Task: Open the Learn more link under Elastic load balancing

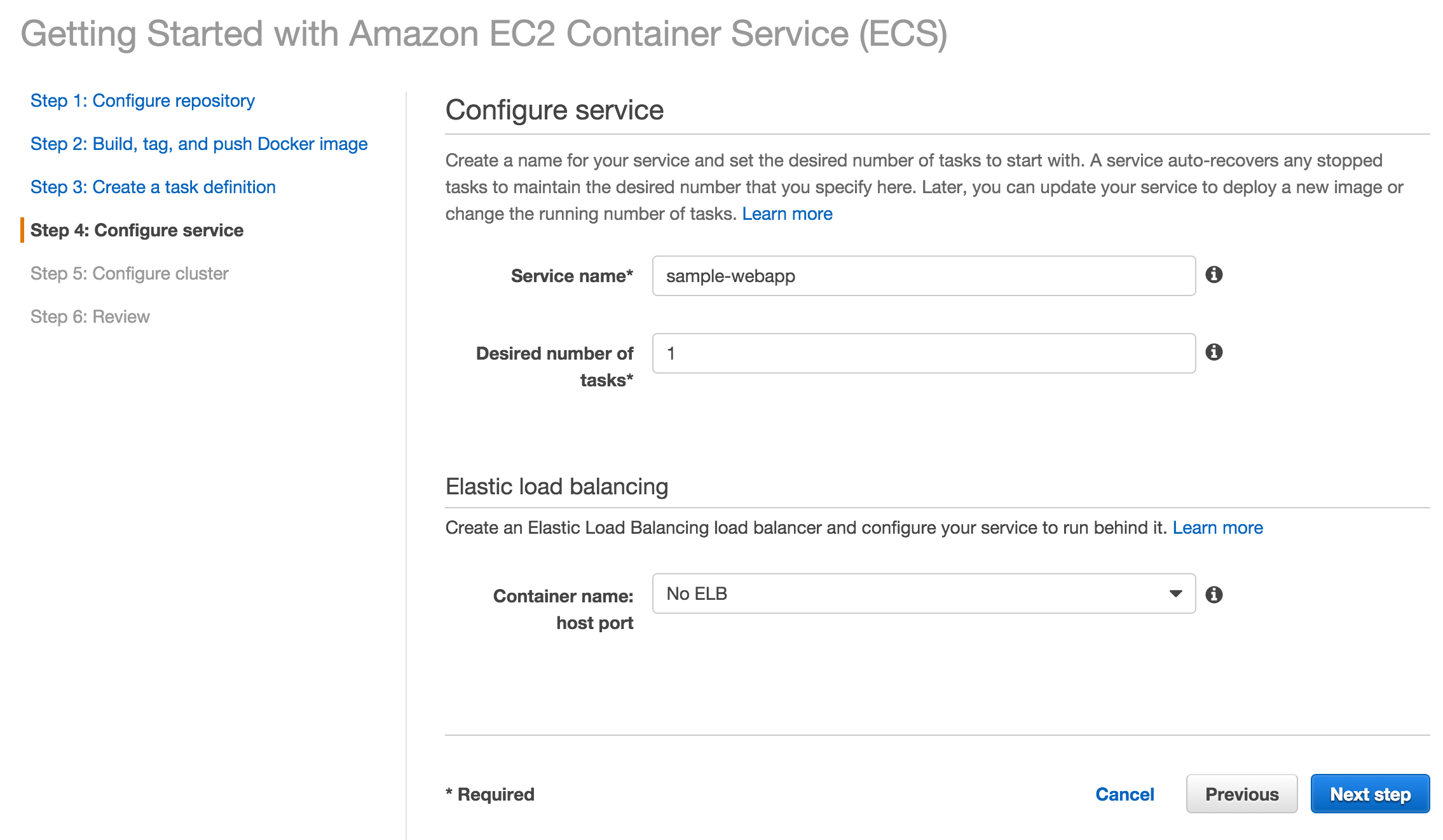Action: [x=1217, y=527]
